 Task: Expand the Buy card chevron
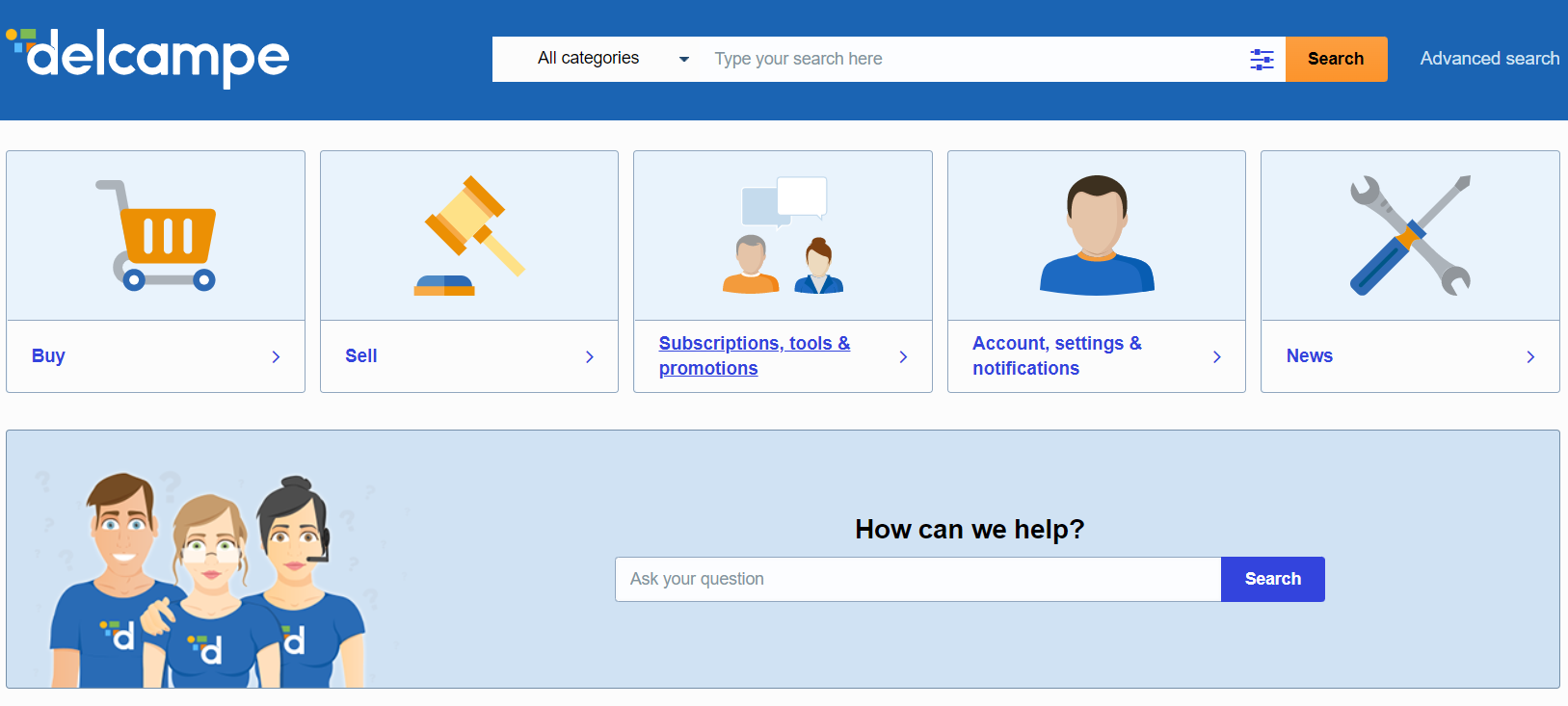276,356
